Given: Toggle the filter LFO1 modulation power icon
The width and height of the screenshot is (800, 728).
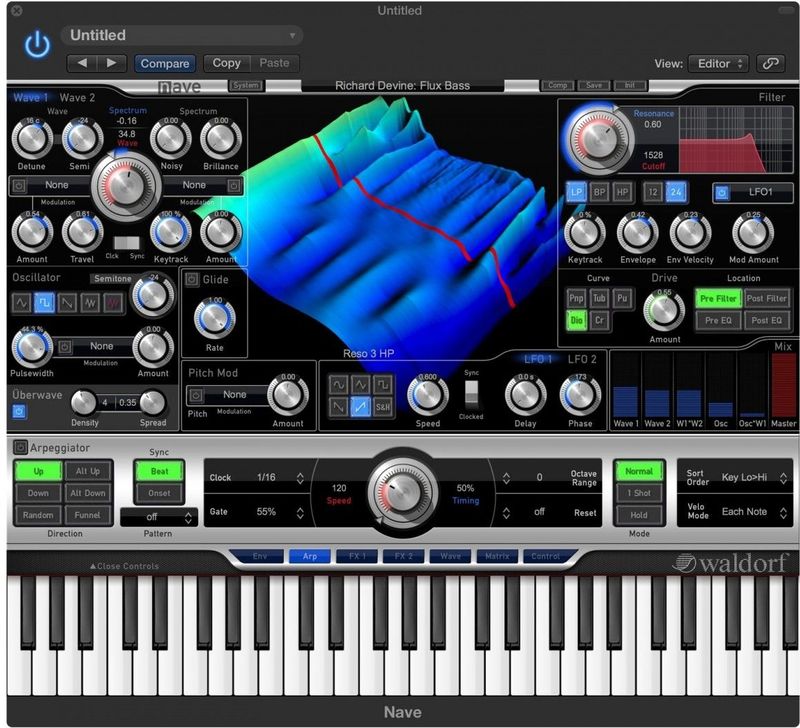Looking at the screenshot, I should [721, 193].
